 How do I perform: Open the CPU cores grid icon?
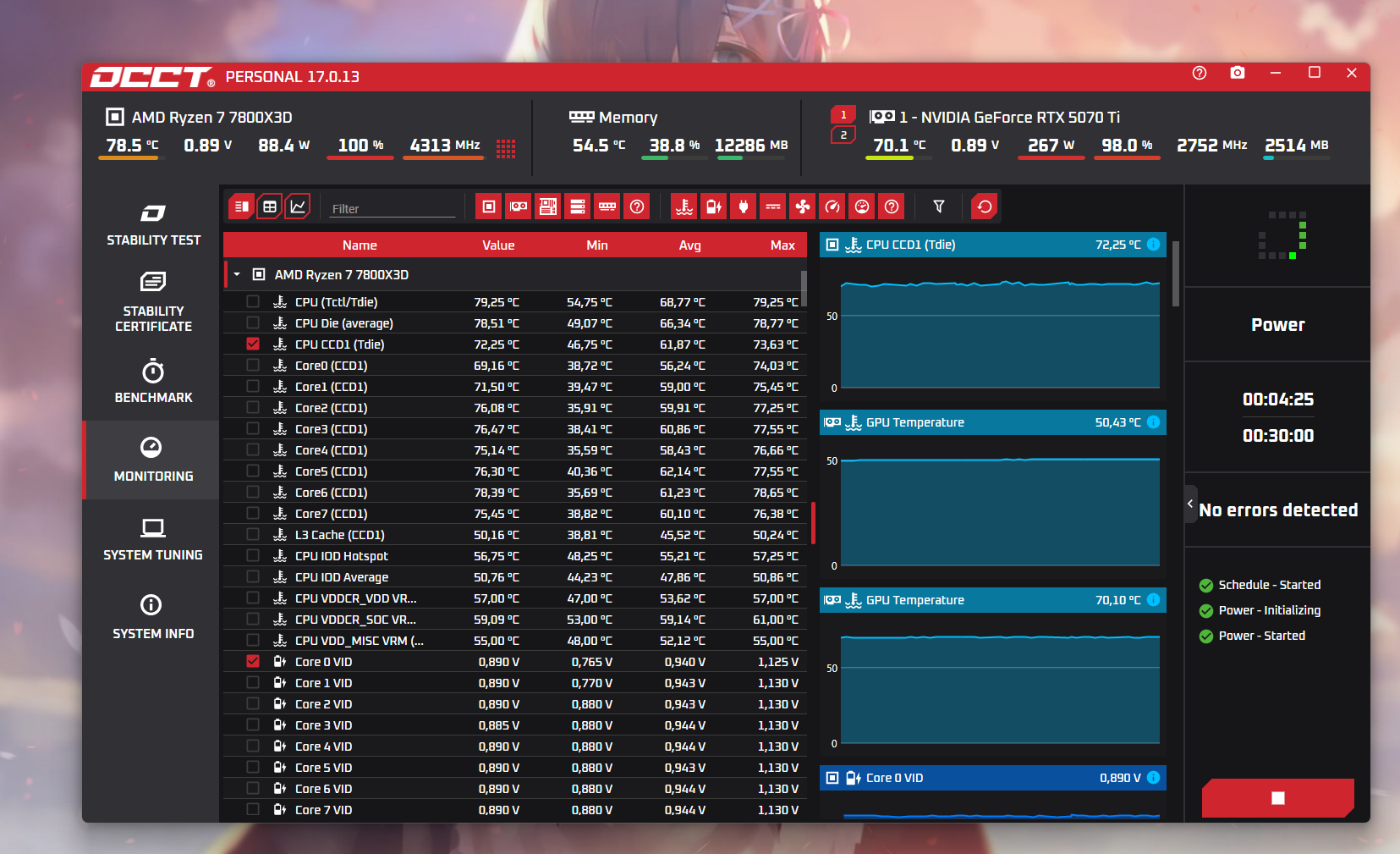click(x=506, y=149)
